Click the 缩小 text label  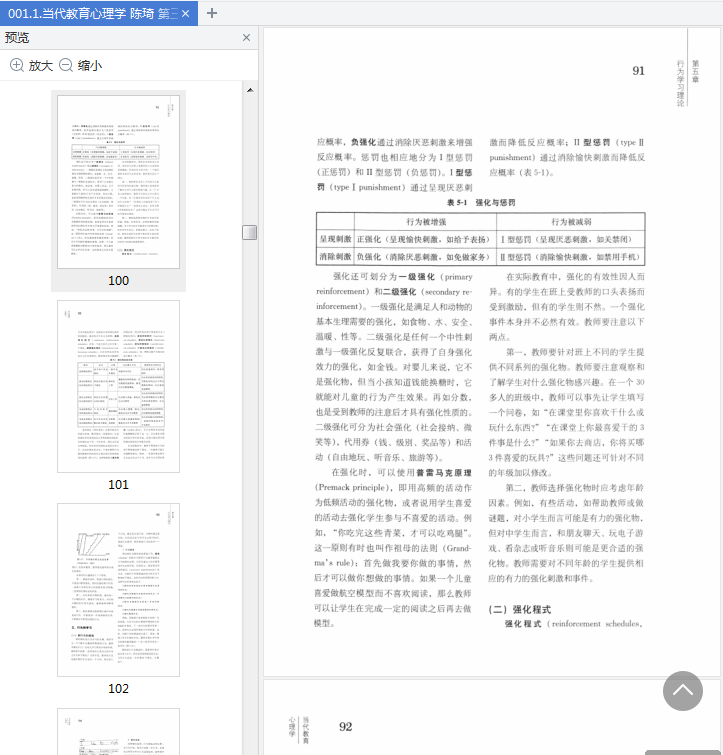pos(90,65)
